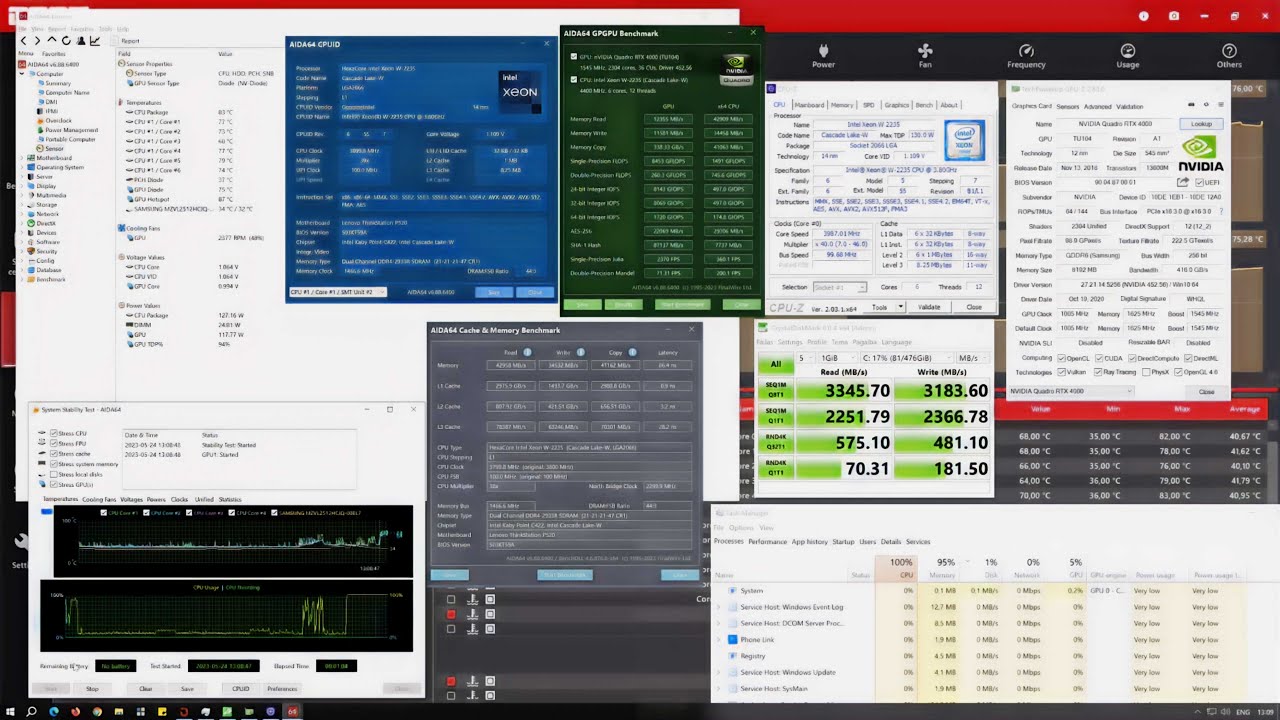Image resolution: width=1280 pixels, height=720 pixels.
Task: Open GPU-Z graphics card selector dropdown
Action: click(x=1071, y=391)
